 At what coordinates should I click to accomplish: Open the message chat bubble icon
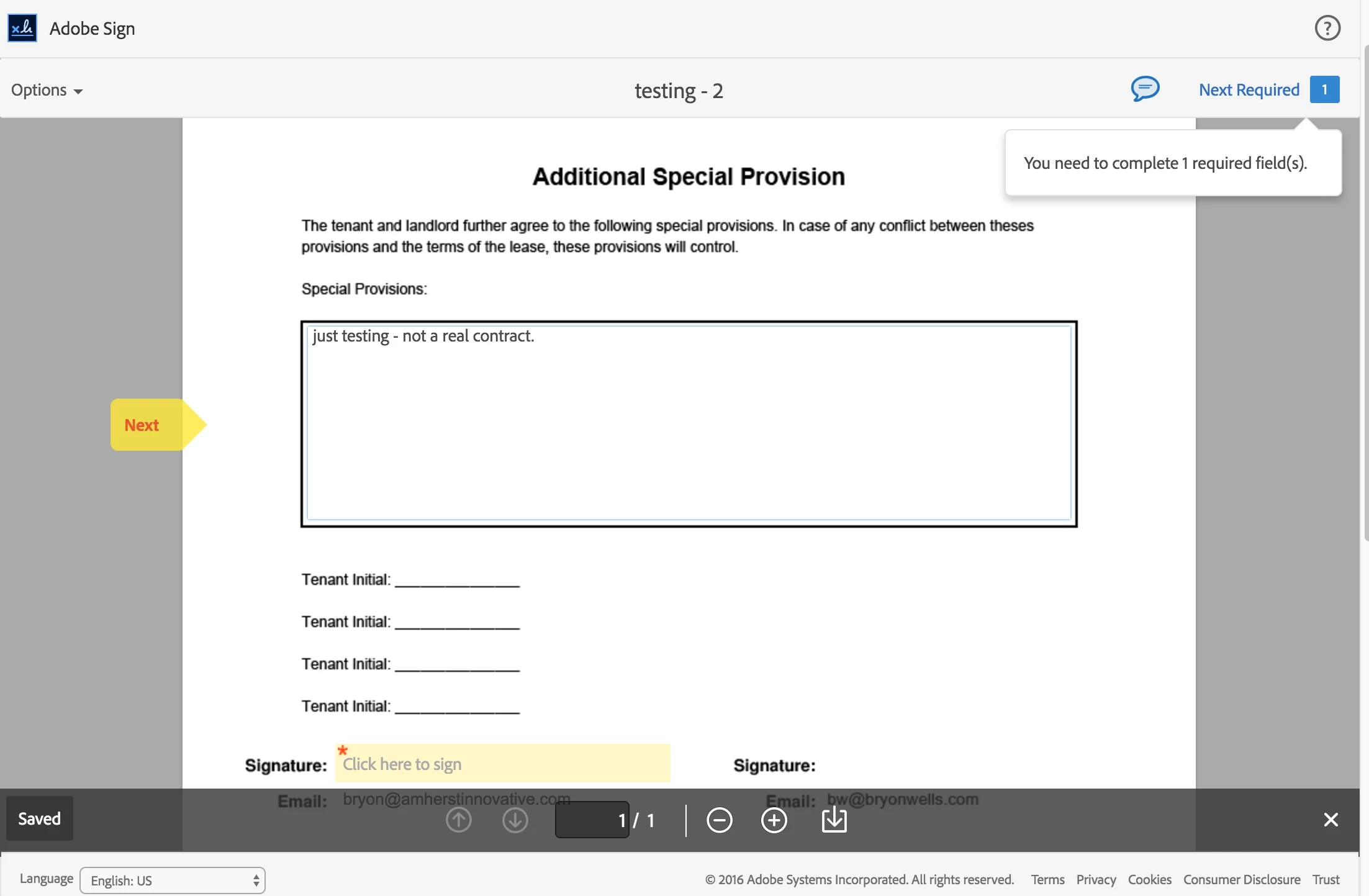tap(1144, 89)
